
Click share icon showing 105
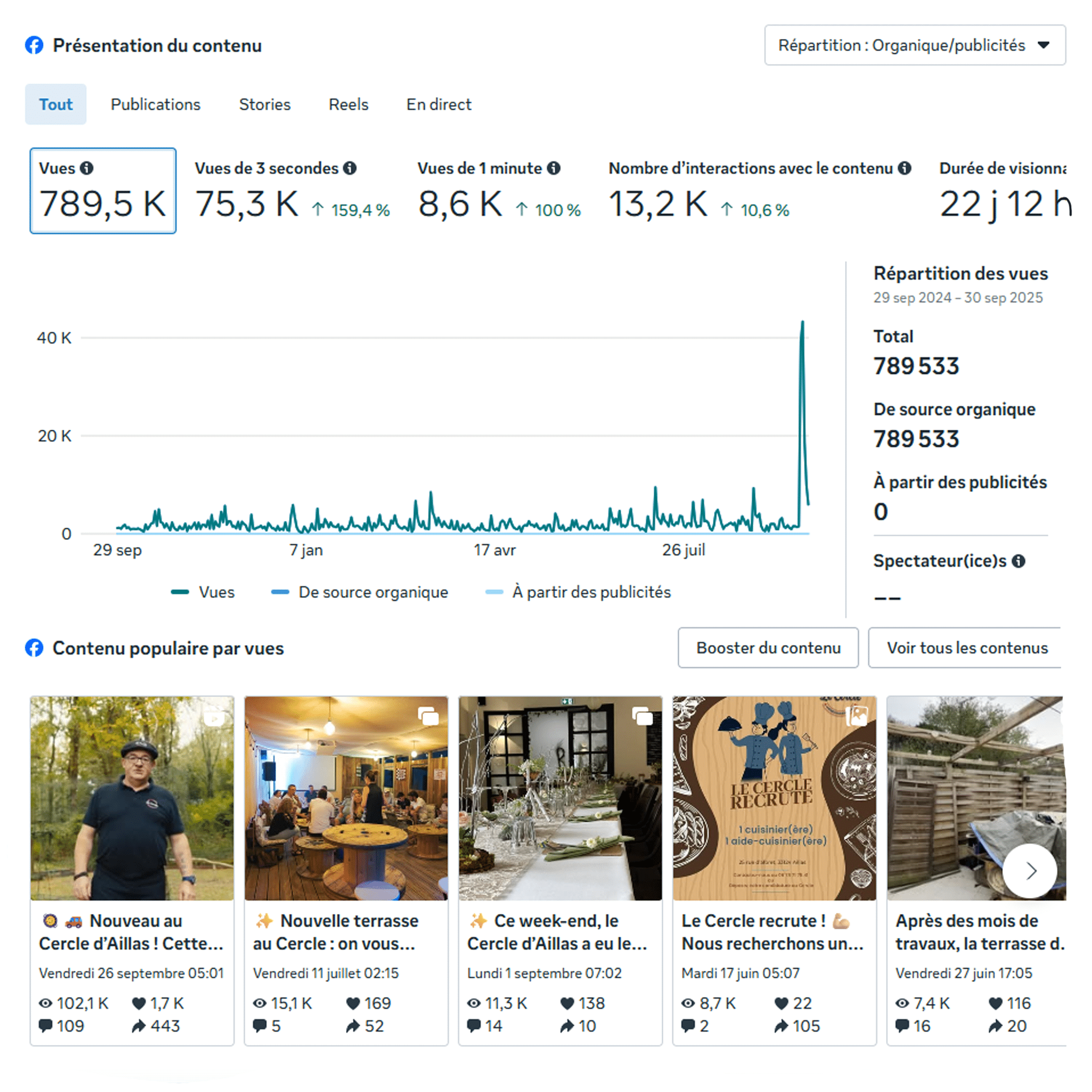pyautogui.click(x=781, y=1026)
